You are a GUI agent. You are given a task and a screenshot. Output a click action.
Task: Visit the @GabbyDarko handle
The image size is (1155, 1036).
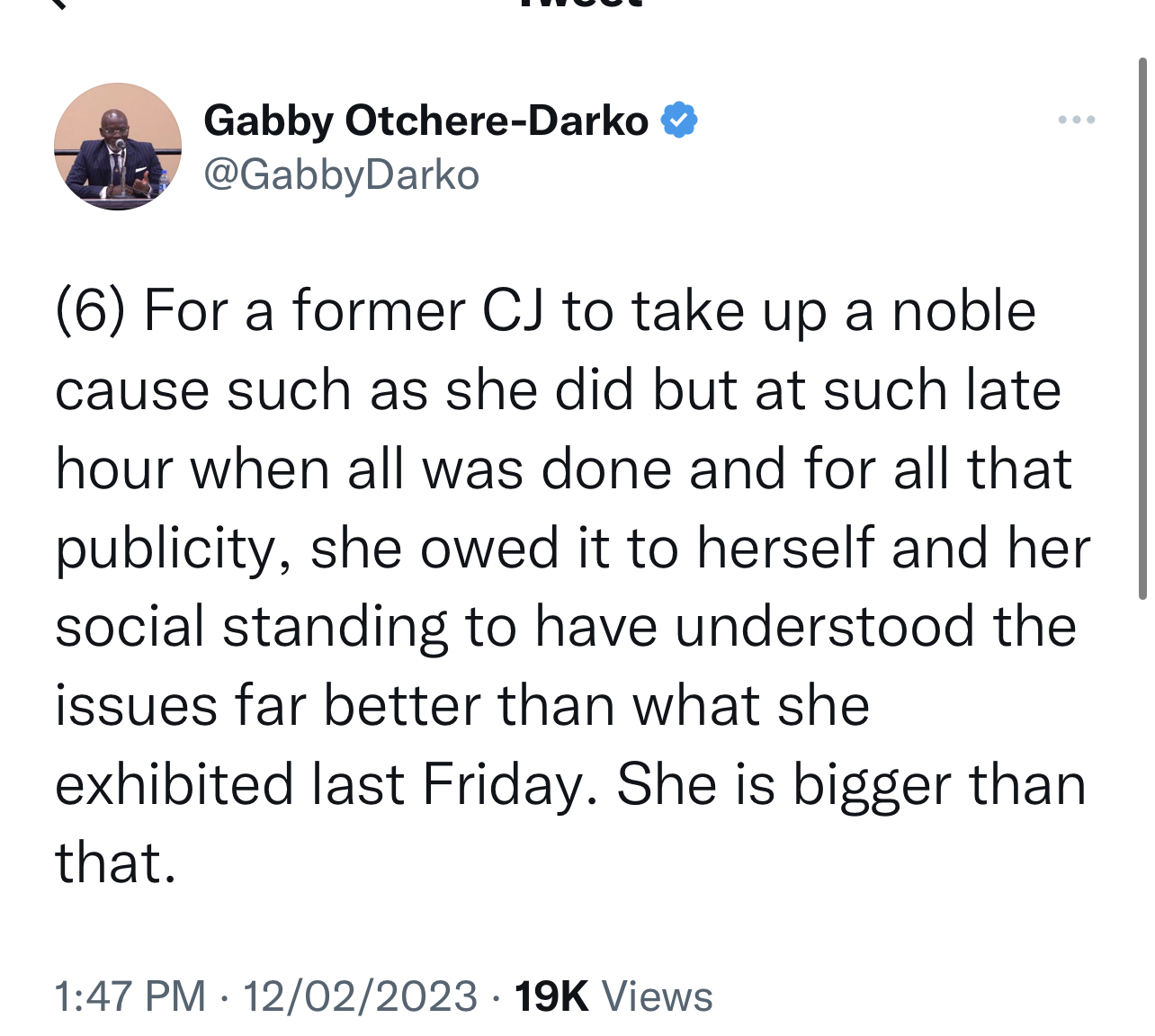point(342,174)
